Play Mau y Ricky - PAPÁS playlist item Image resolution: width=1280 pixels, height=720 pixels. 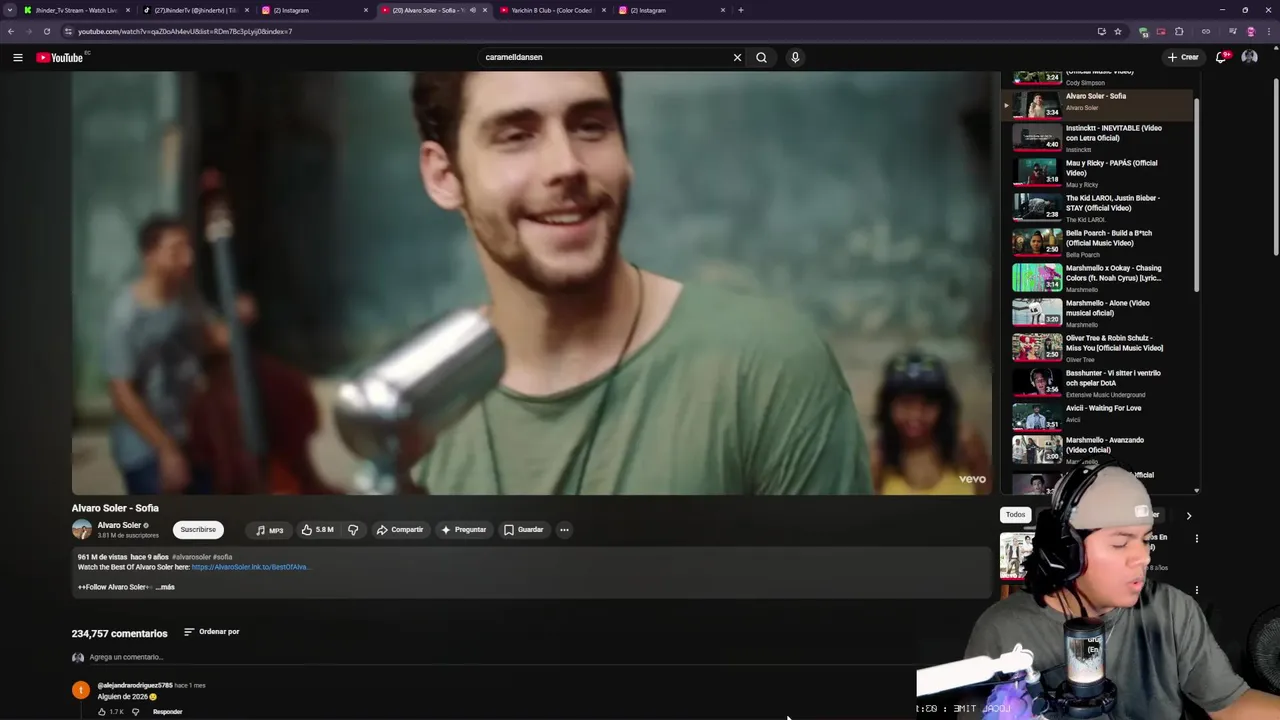[1098, 173]
